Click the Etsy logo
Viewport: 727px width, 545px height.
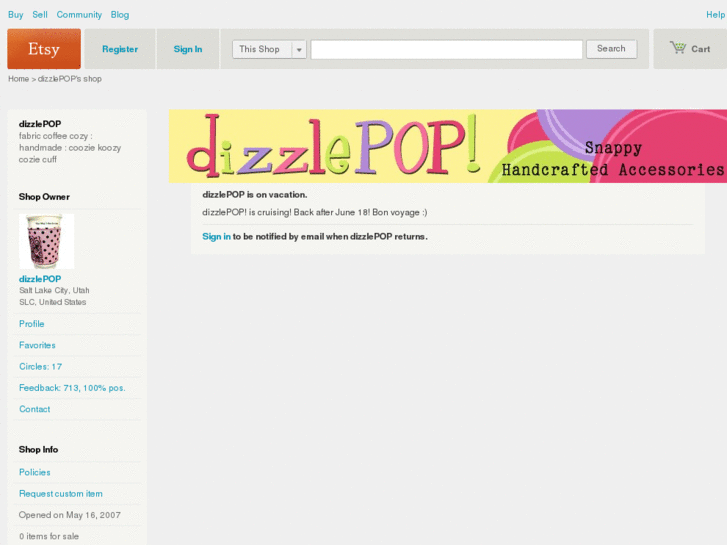44,49
